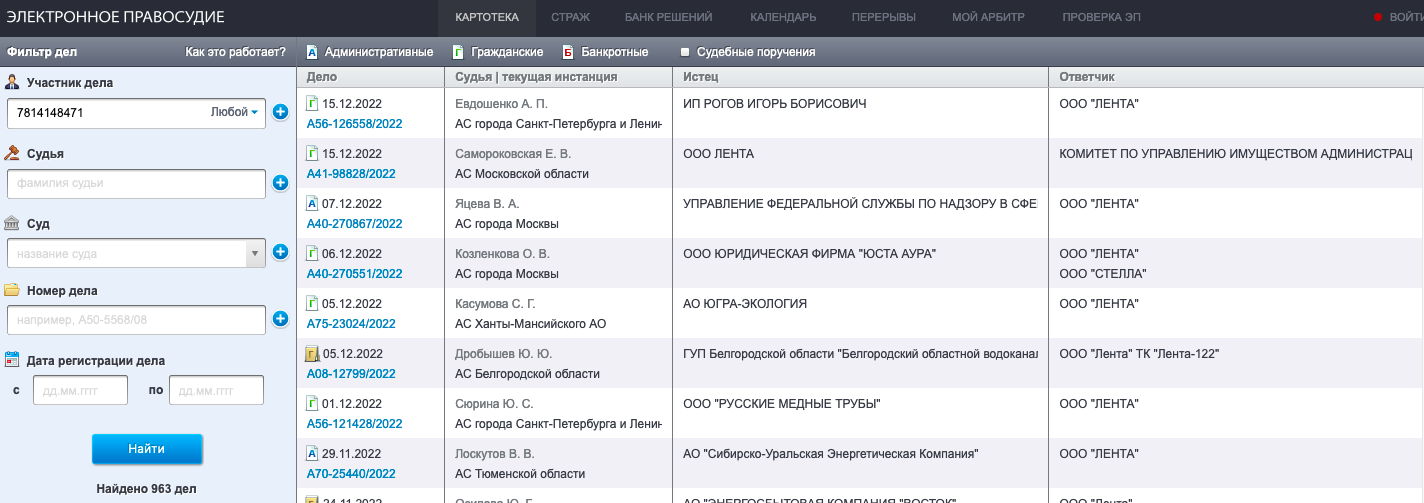Click the red login indicator icon
Viewport: 1424px width, 503px height.
pos(1378,18)
